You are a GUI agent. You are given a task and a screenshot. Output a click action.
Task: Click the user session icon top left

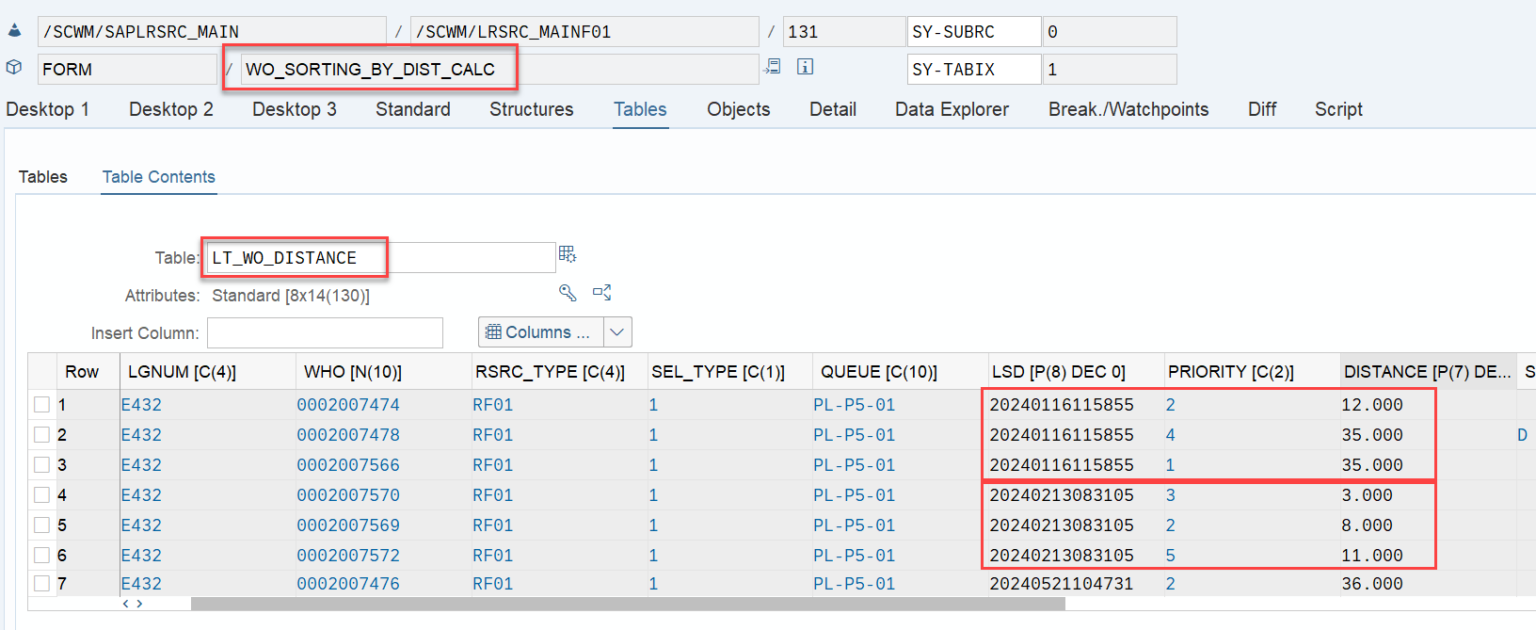pyautogui.click(x=13, y=31)
